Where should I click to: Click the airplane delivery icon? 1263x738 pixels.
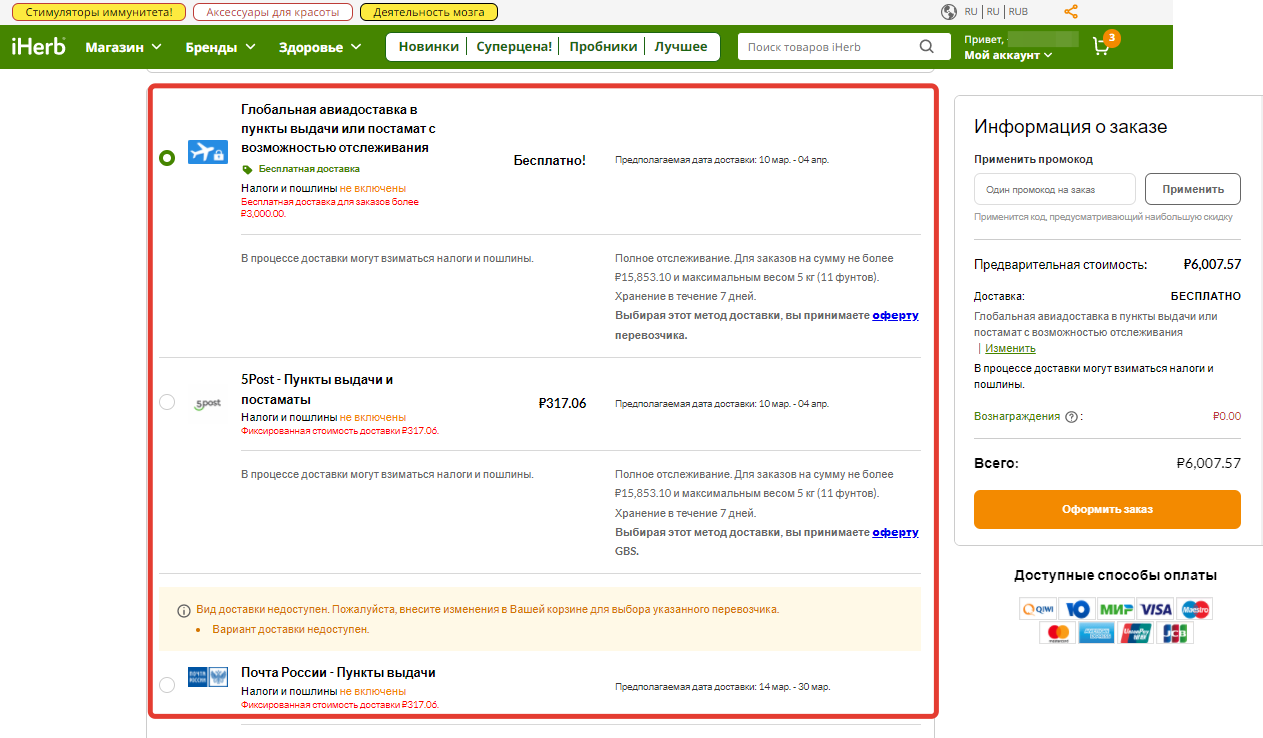[208, 153]
